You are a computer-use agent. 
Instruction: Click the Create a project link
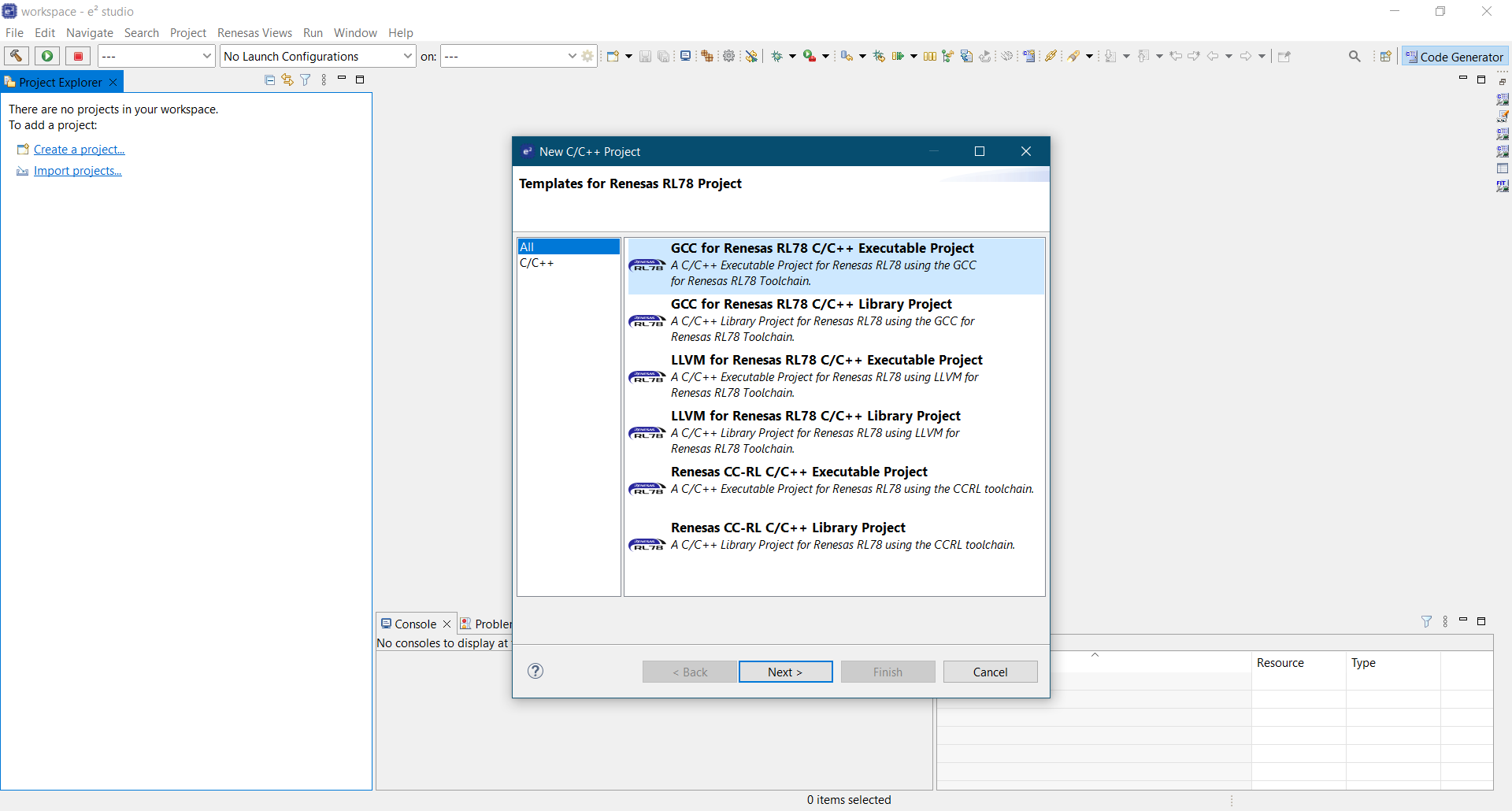[79, 150]
